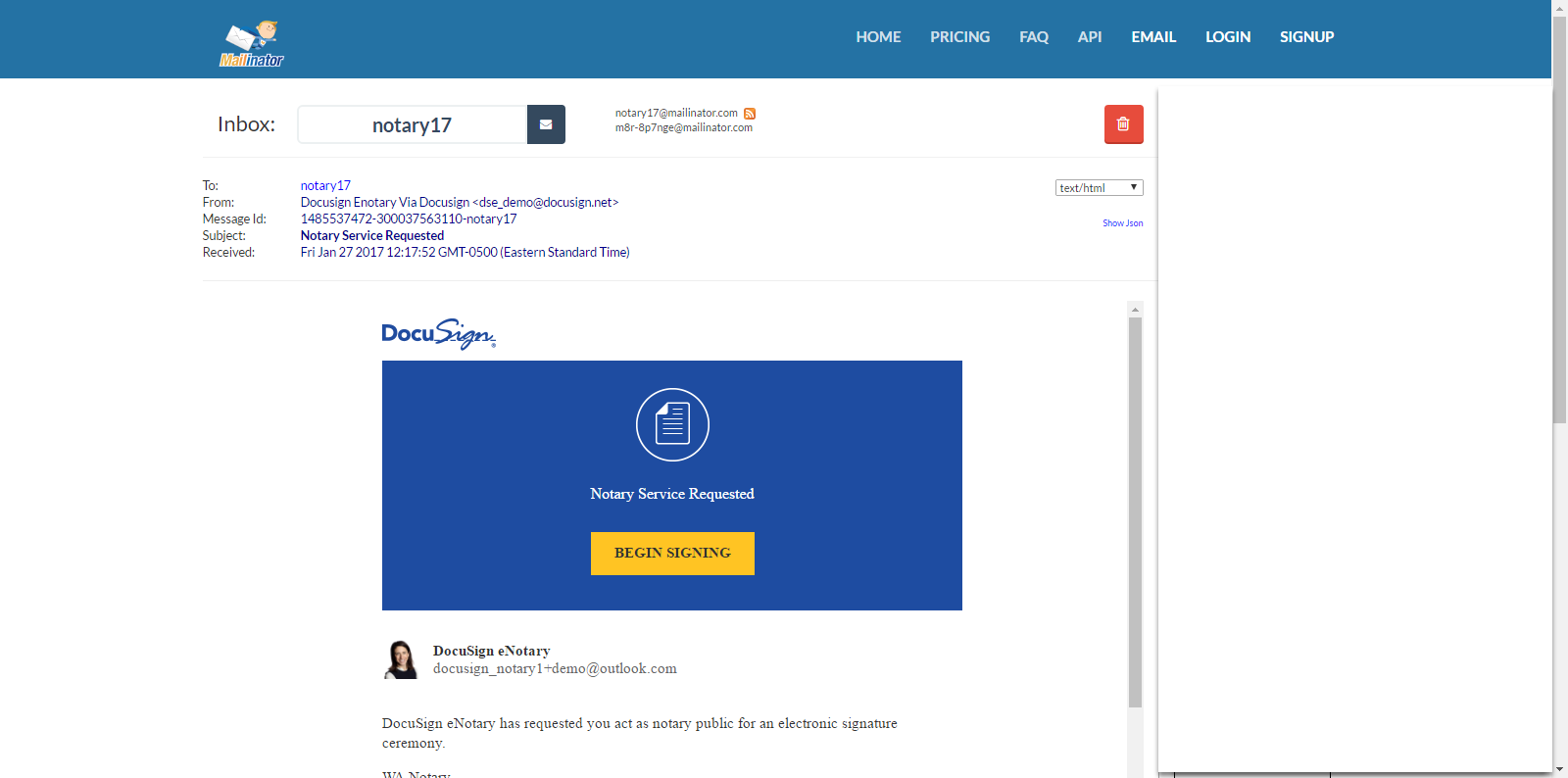Click 'Notary Service Requested' banner heading
Viewport: 1568px width, 778px height.
click(x=672, y=494)
